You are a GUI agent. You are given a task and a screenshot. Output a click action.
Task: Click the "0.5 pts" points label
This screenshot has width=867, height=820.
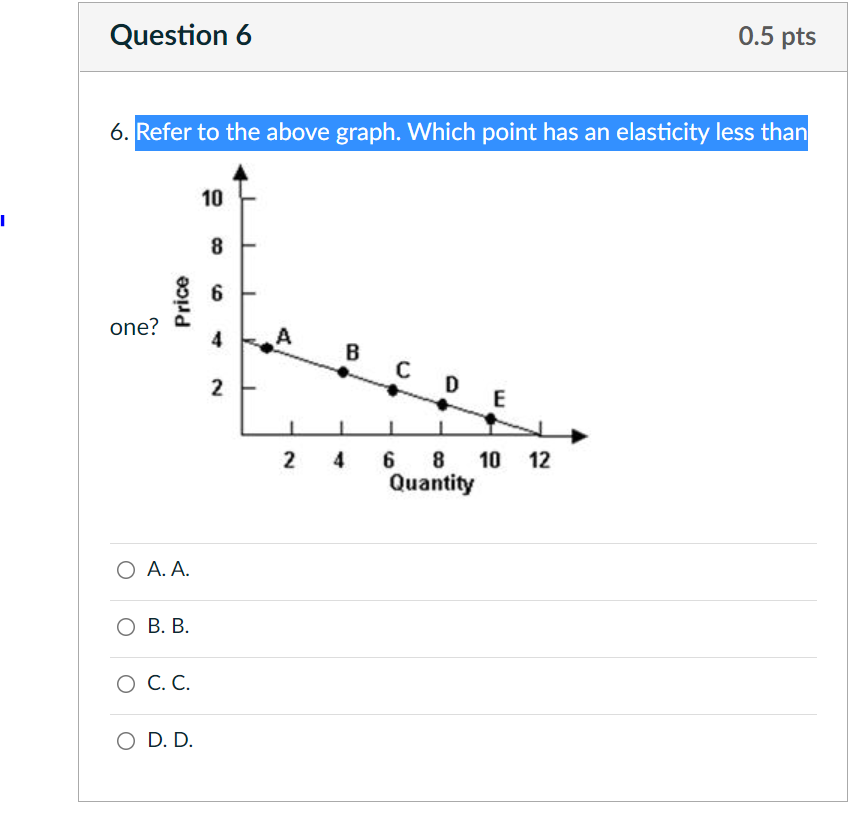click(x=777, y=37)
